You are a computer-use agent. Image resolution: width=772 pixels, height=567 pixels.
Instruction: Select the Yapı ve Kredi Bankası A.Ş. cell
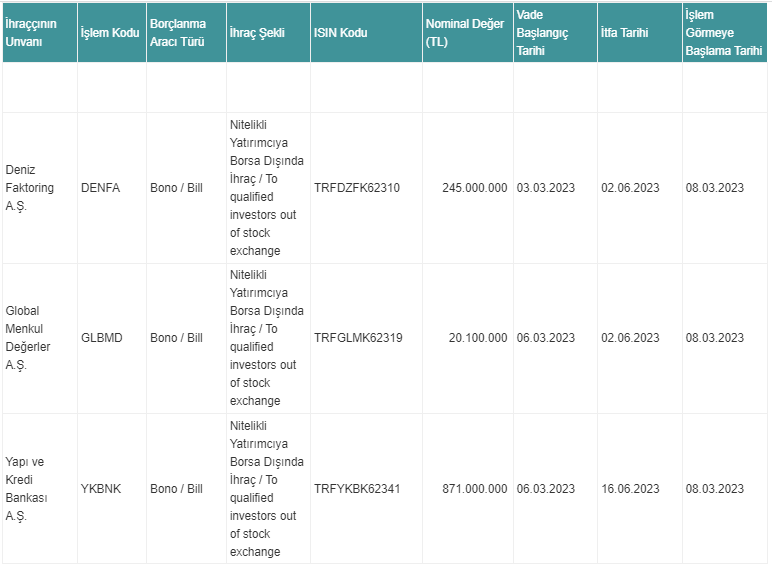[40, 489]
